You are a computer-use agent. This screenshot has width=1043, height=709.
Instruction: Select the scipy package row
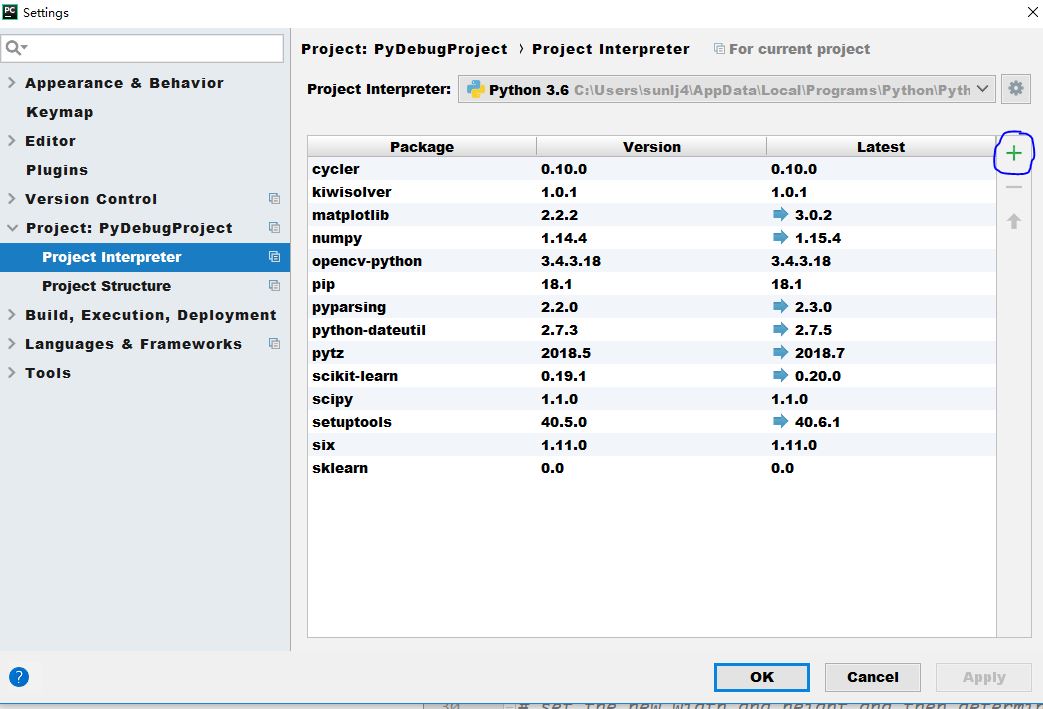point(652,399)
